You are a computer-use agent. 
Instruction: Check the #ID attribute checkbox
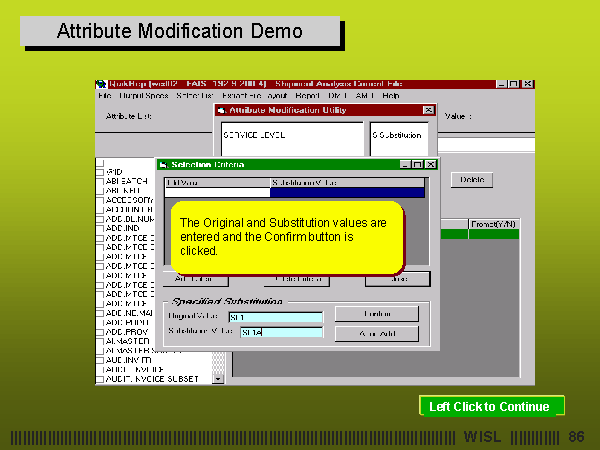100,171
